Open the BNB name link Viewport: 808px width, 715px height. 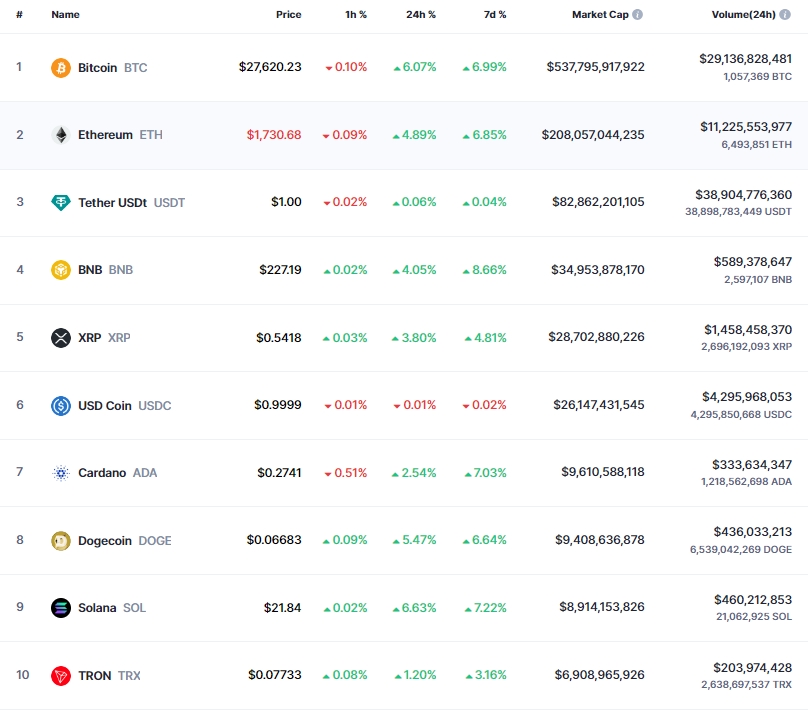coord(90,270)
